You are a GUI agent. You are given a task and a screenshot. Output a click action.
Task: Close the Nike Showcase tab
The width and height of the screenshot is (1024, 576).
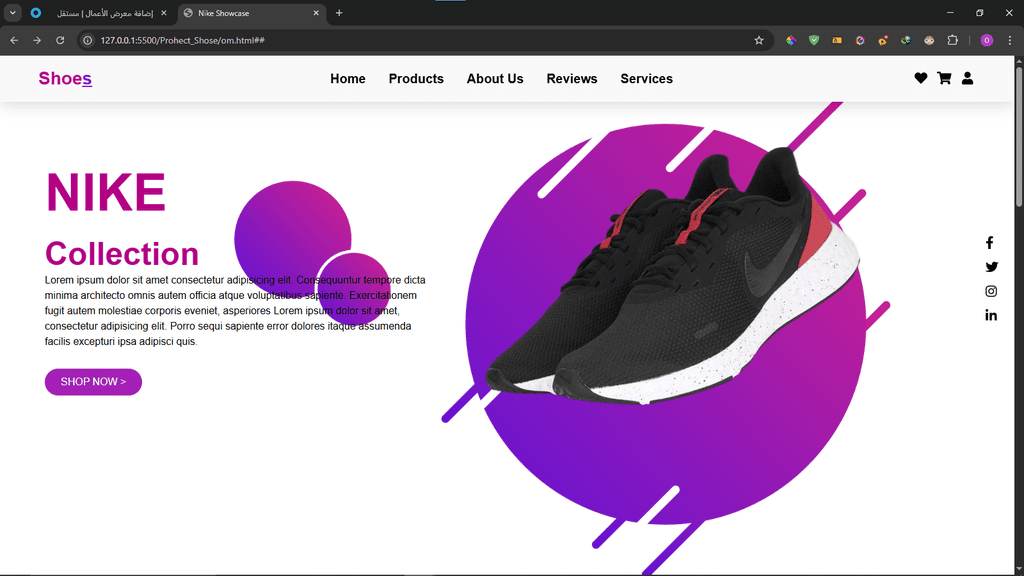pyautogui.click(x=316, y=13)
